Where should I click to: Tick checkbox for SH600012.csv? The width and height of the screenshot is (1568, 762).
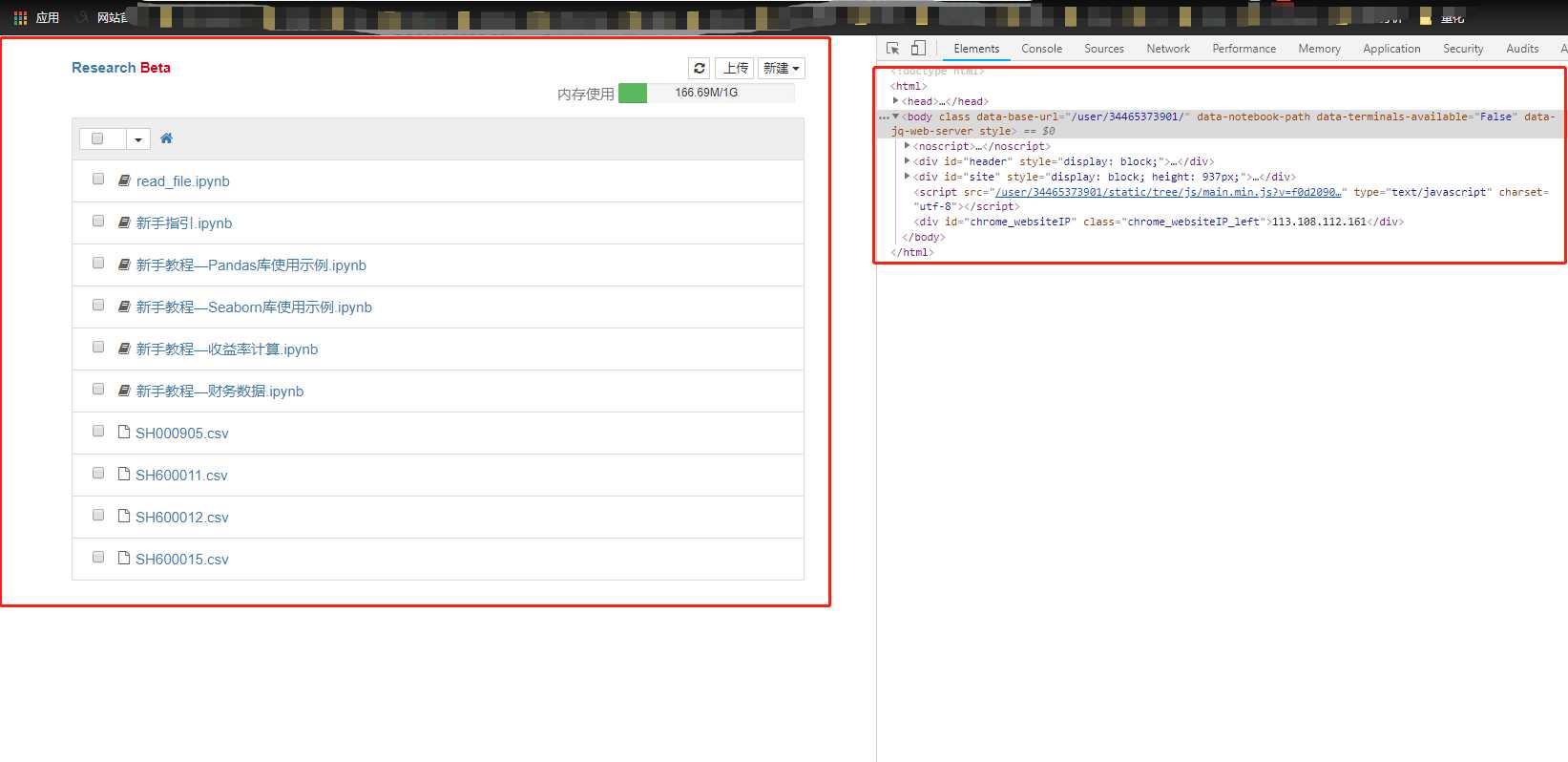coord(98,515)
